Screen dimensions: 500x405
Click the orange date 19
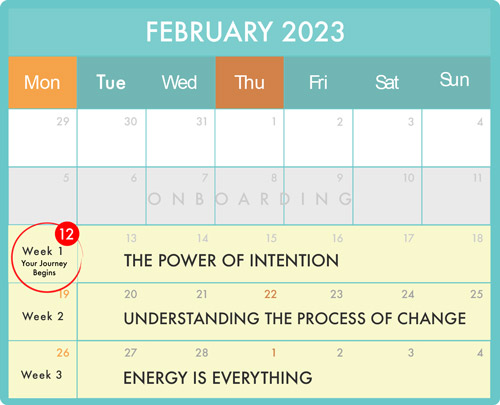click(64, 294)
